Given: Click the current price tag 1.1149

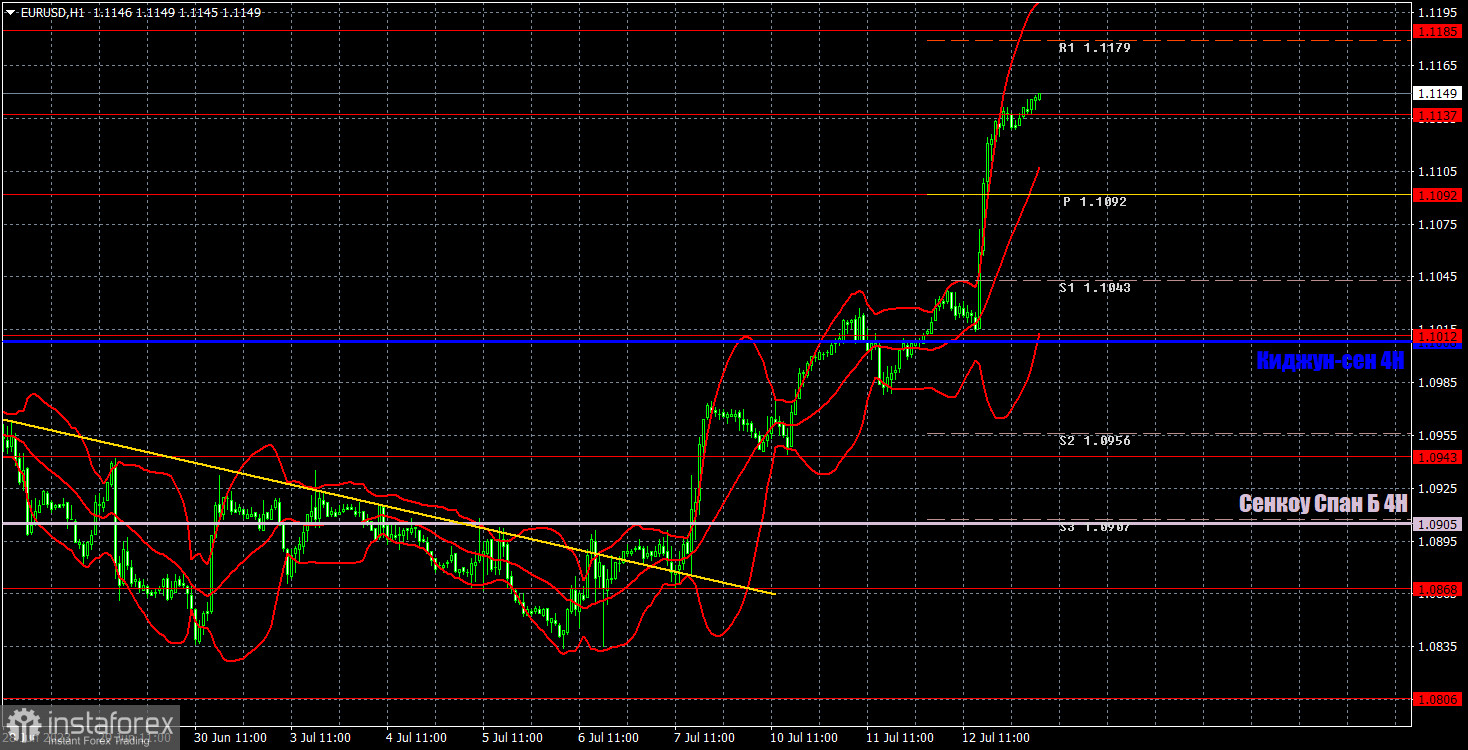Looking at the screenshot, I should (1438, 93).
